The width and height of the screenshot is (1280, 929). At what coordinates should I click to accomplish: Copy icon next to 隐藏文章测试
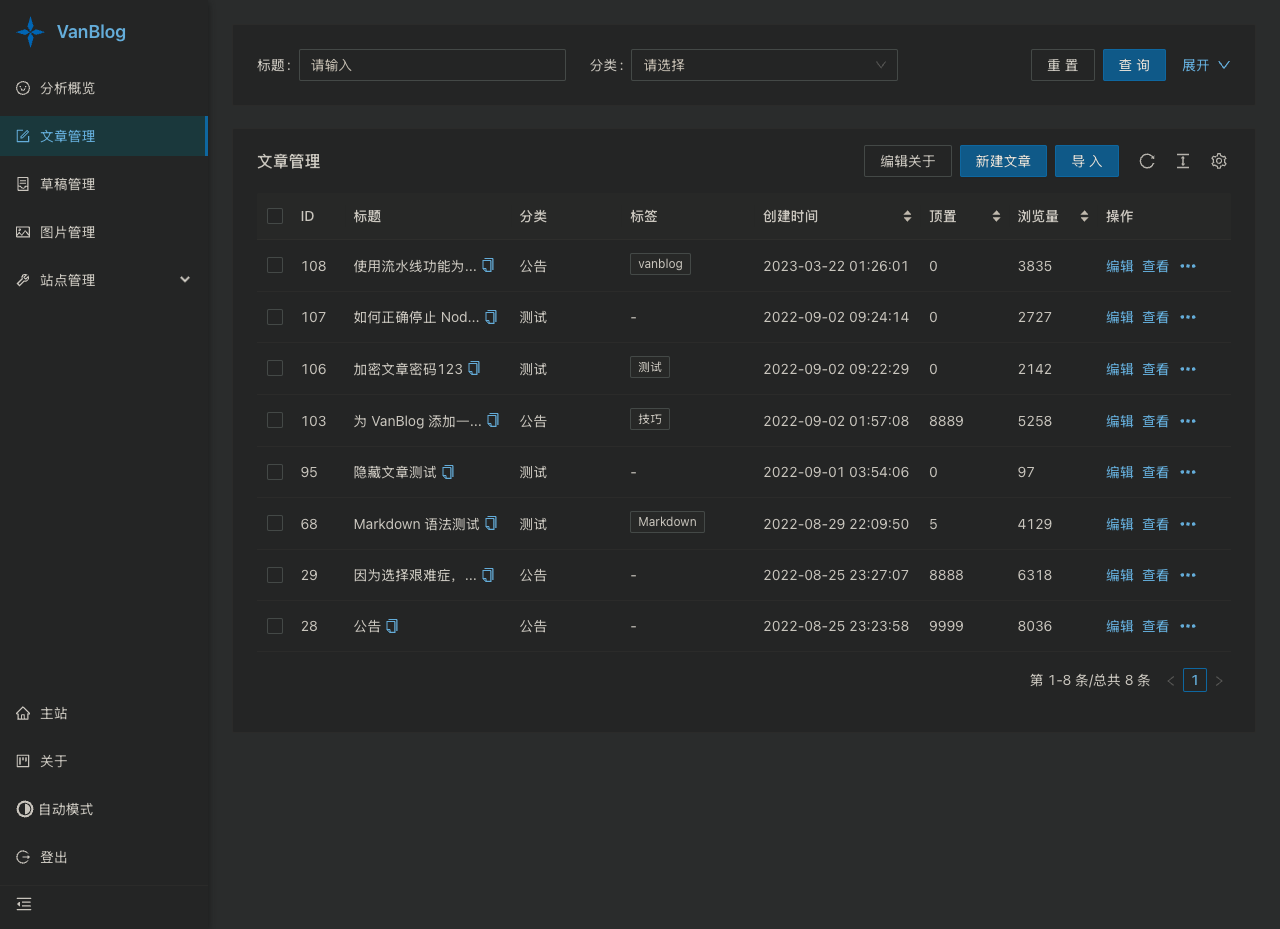coord(448,471)
